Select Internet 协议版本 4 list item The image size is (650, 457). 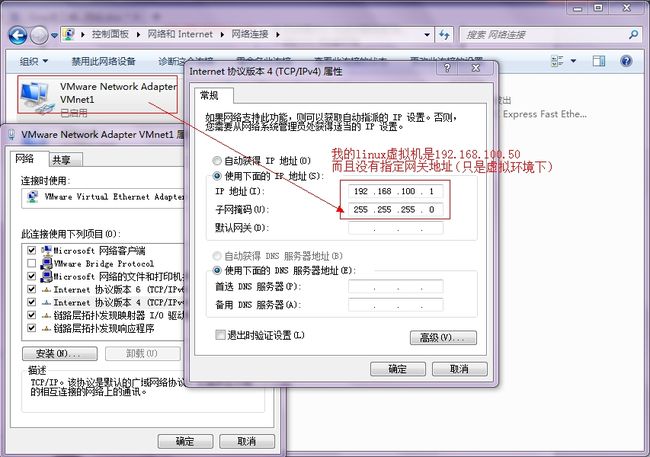112,302
